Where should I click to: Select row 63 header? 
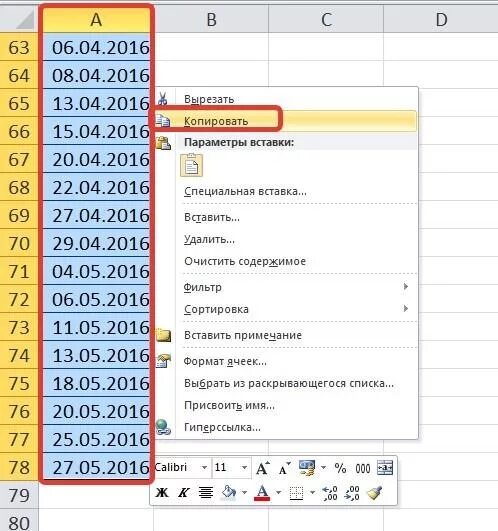pos(19,47)
